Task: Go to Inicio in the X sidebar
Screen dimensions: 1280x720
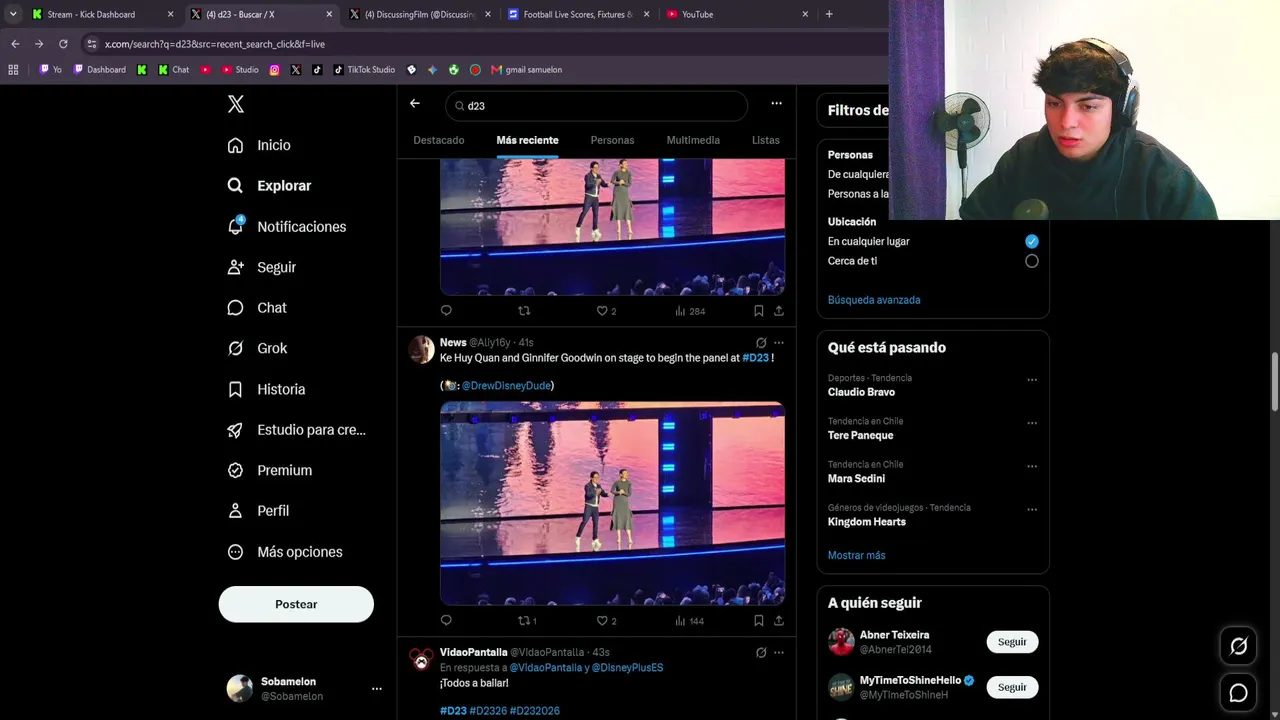Action: pos(259,145)
